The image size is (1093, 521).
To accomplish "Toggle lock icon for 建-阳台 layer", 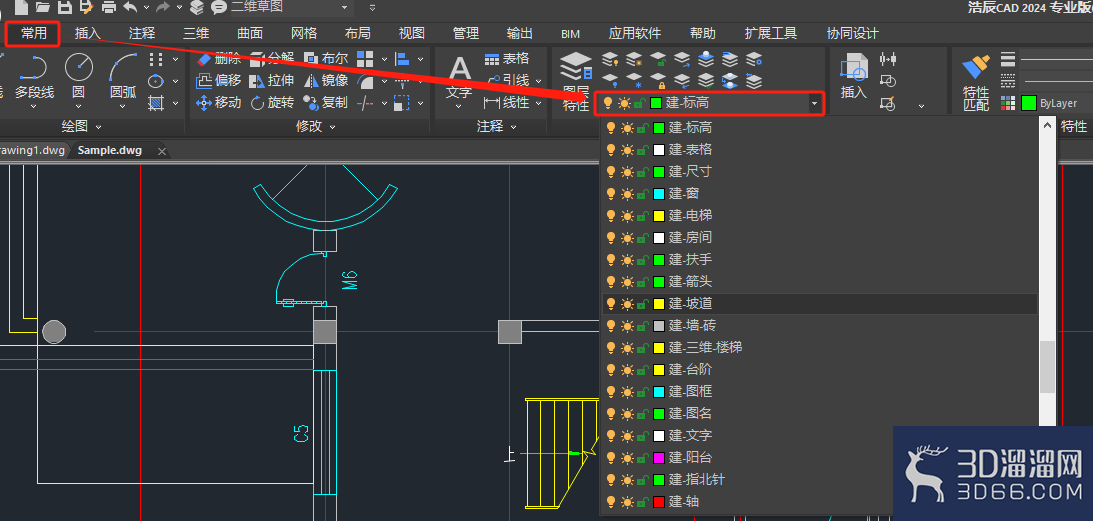I will tap(641, 458).
